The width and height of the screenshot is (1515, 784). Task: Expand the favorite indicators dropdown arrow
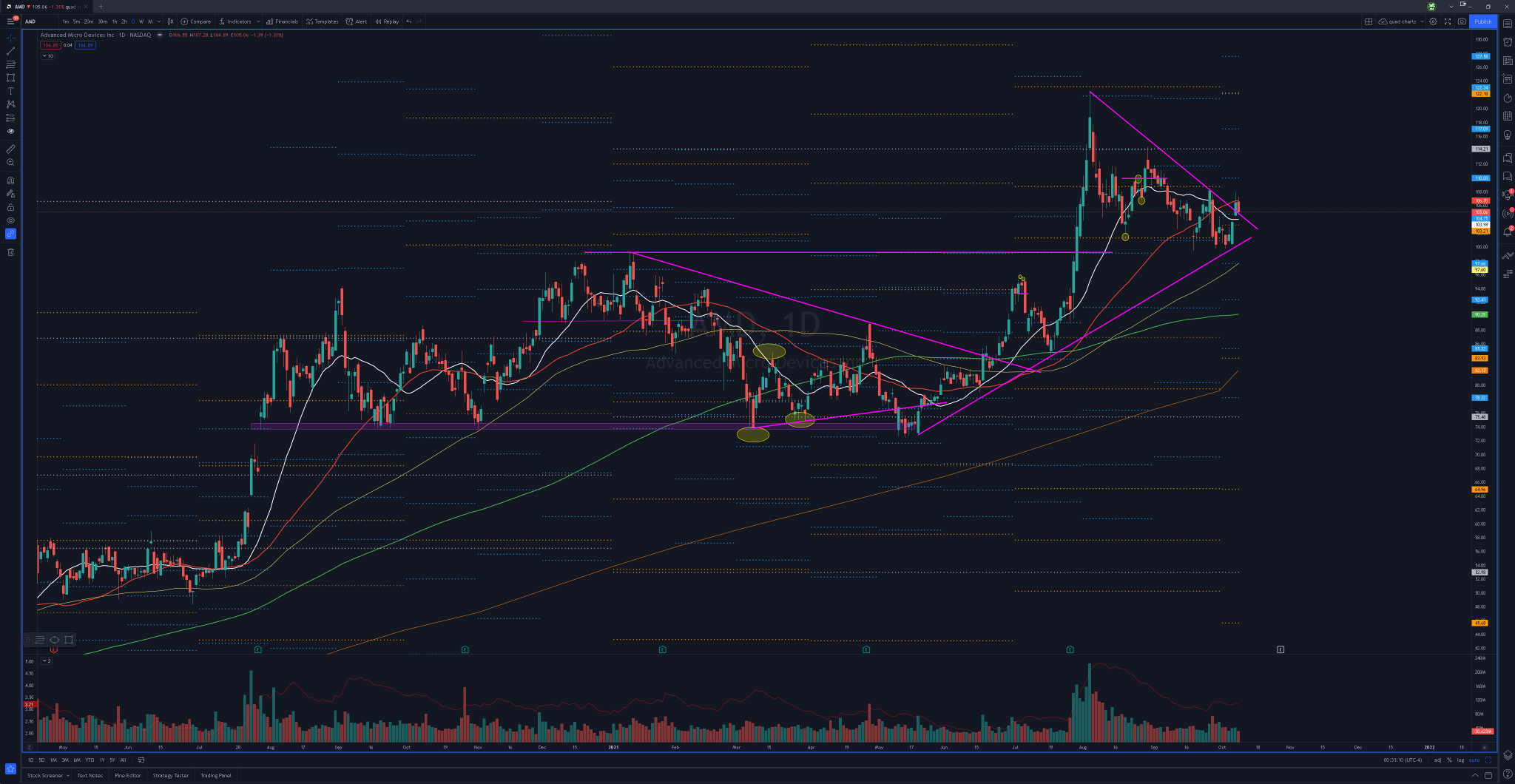tap(258, 21)
